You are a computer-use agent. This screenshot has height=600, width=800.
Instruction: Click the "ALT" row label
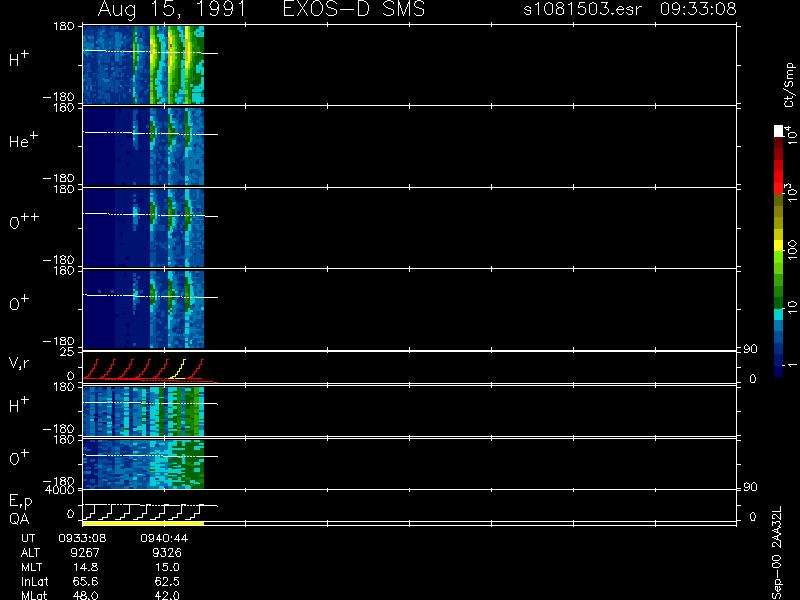pyautogui.click(x=30, y=553)
